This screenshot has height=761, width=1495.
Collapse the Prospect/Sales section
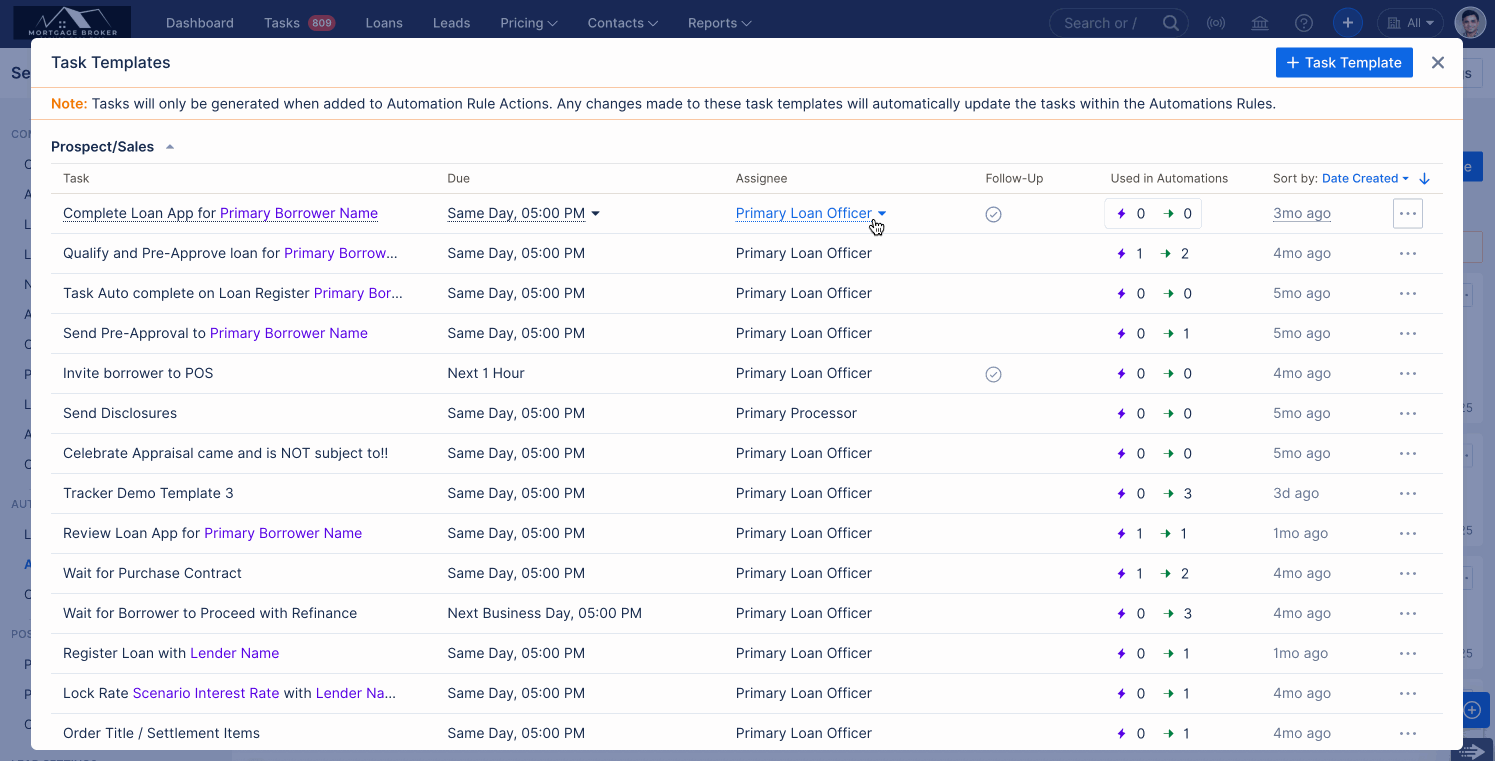[170, 147]
